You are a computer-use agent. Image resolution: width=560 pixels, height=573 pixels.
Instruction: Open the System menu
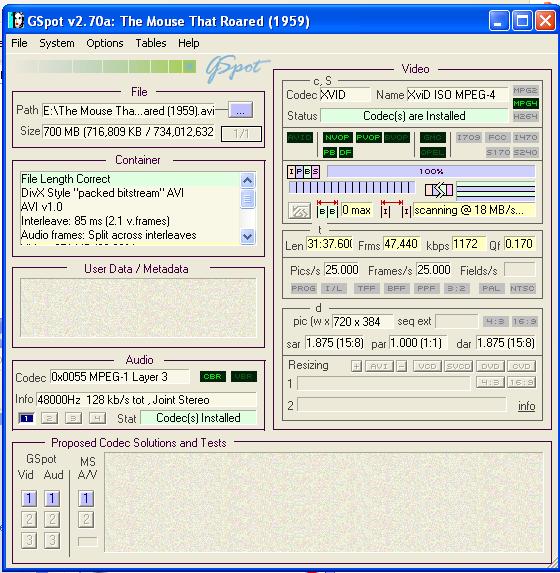click(57, 43)
